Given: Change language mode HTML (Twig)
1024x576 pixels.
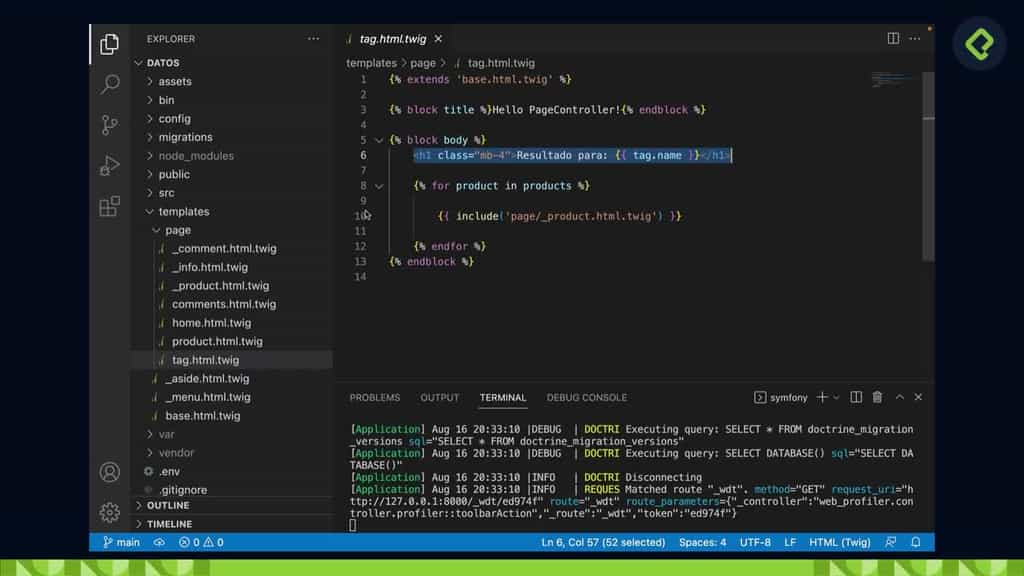Looking at the screenshot, I should click(839, 542).
